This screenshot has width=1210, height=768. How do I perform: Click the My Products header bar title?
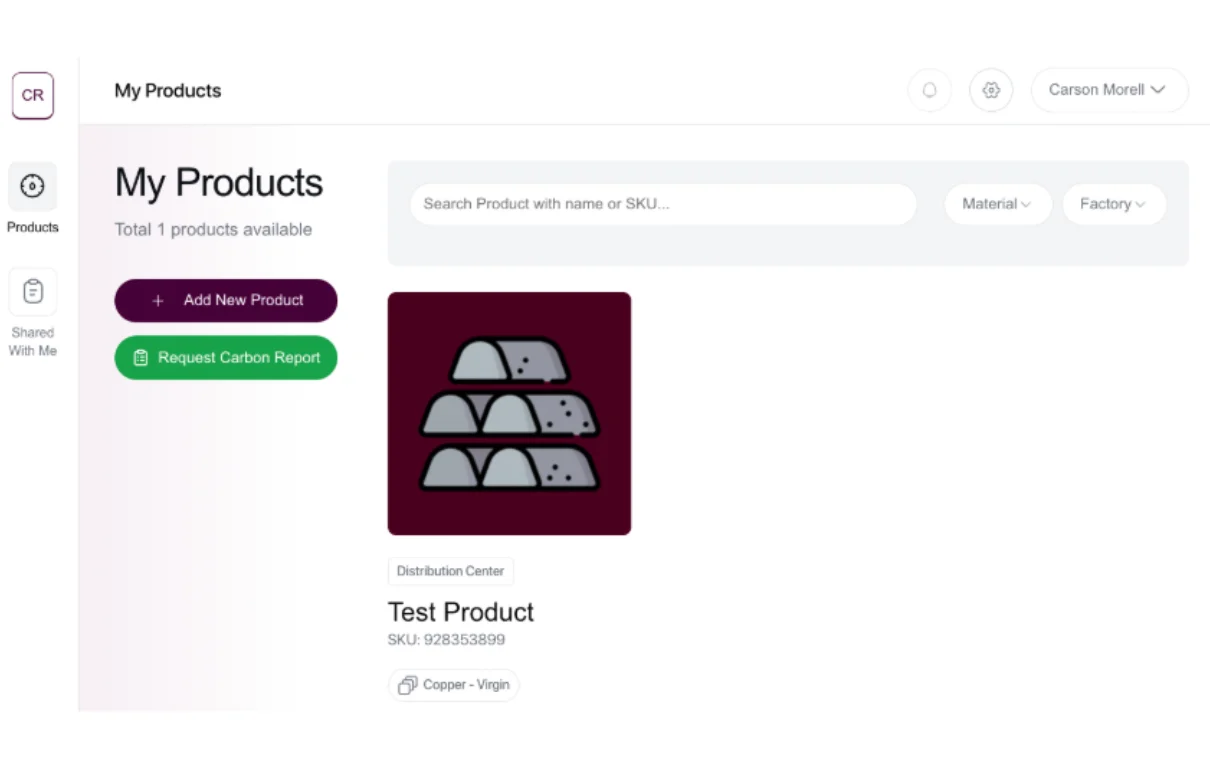tap(168, 91)
